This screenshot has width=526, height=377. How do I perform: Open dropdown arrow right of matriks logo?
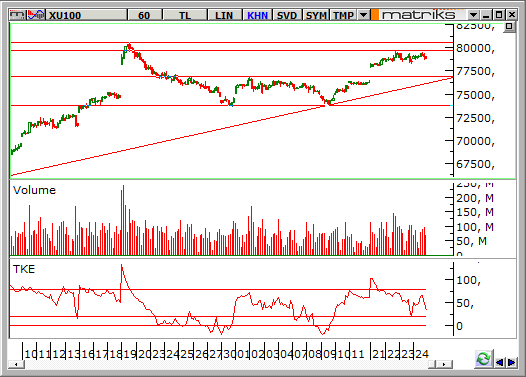click(473, 15)
